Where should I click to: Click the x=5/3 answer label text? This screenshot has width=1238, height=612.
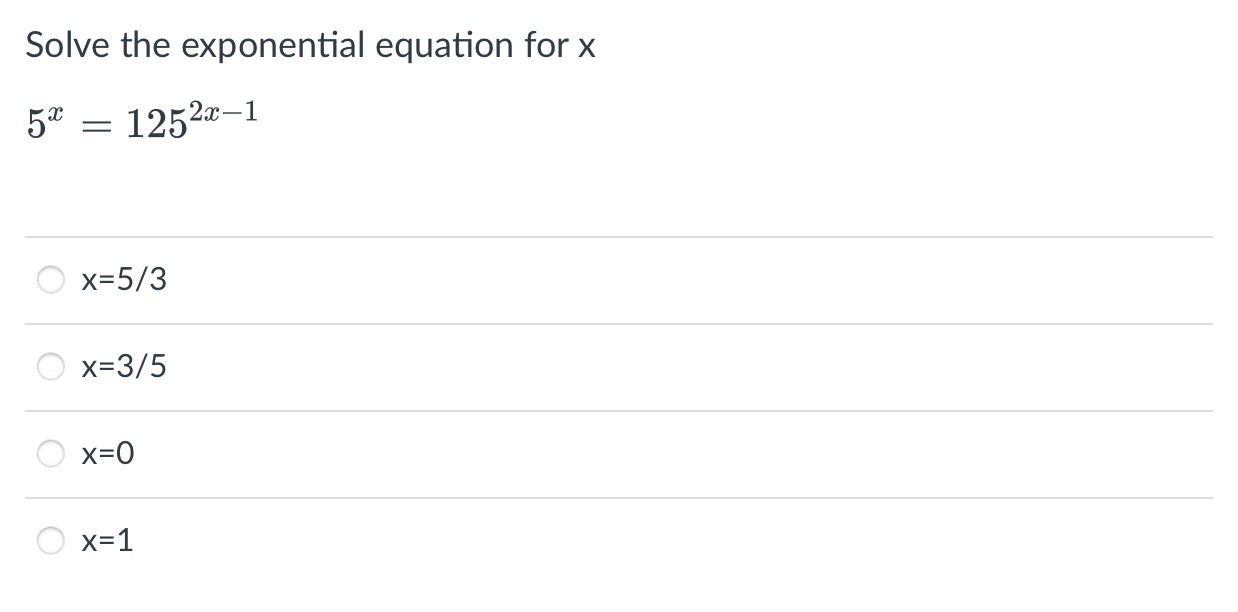[124, 281]
